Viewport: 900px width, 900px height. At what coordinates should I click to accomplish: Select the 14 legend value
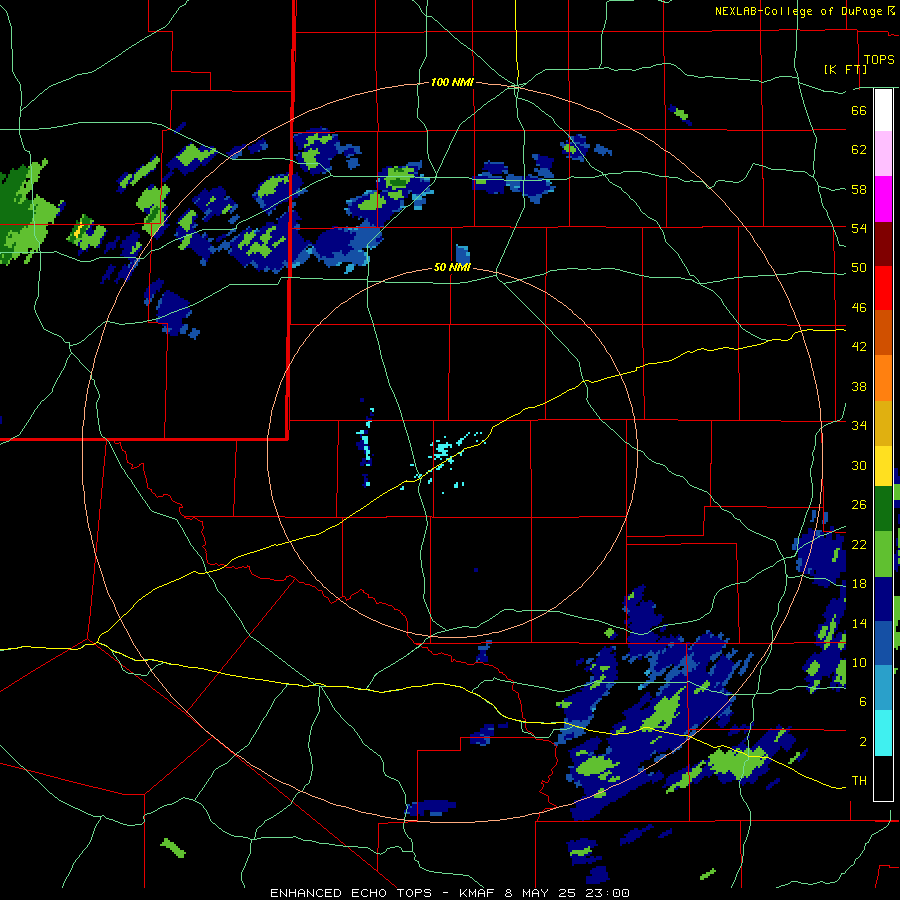pos(859,623)
